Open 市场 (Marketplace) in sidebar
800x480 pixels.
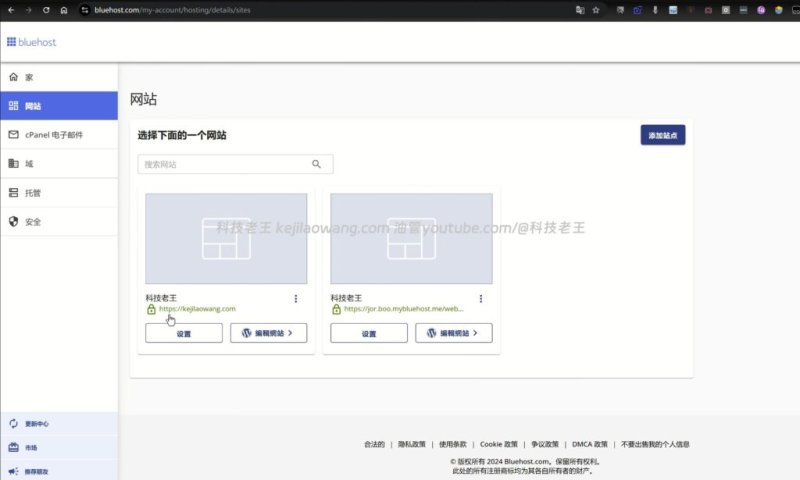59,447
